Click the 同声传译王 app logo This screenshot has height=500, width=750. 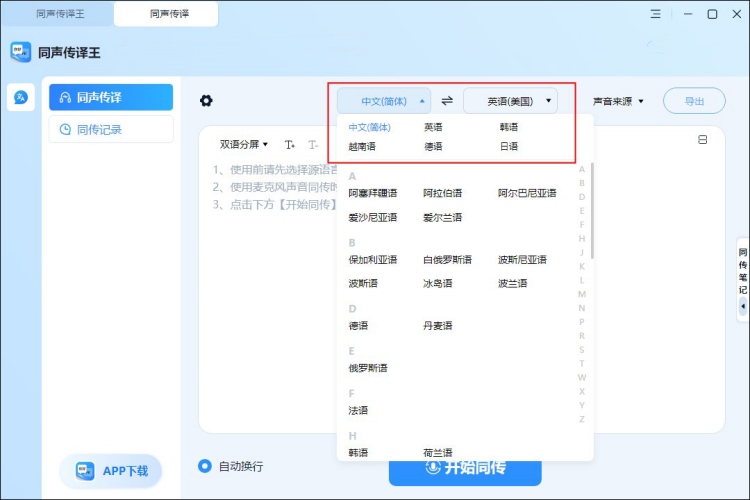point(21,52)
